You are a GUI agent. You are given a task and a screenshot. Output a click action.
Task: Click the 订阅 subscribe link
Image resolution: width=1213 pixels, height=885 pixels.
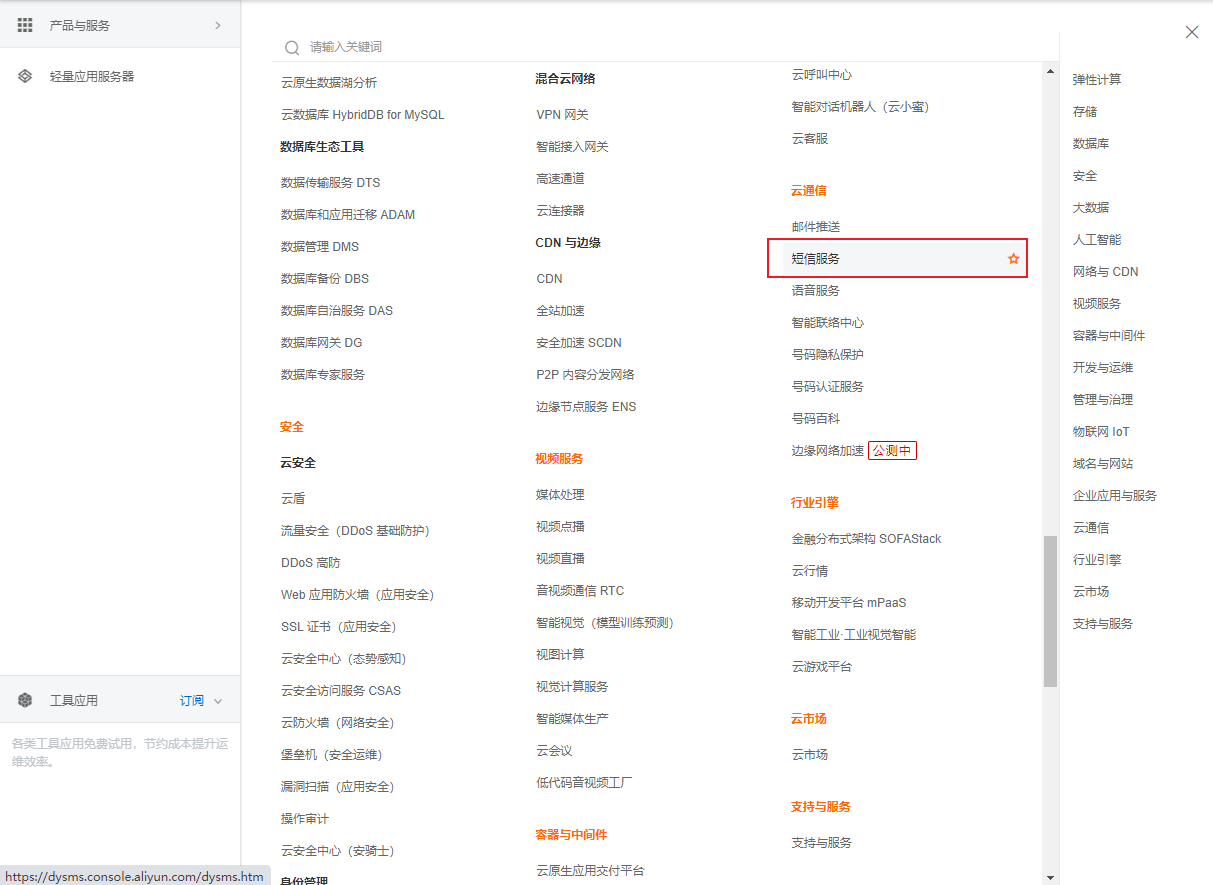[x=192, y=701]
